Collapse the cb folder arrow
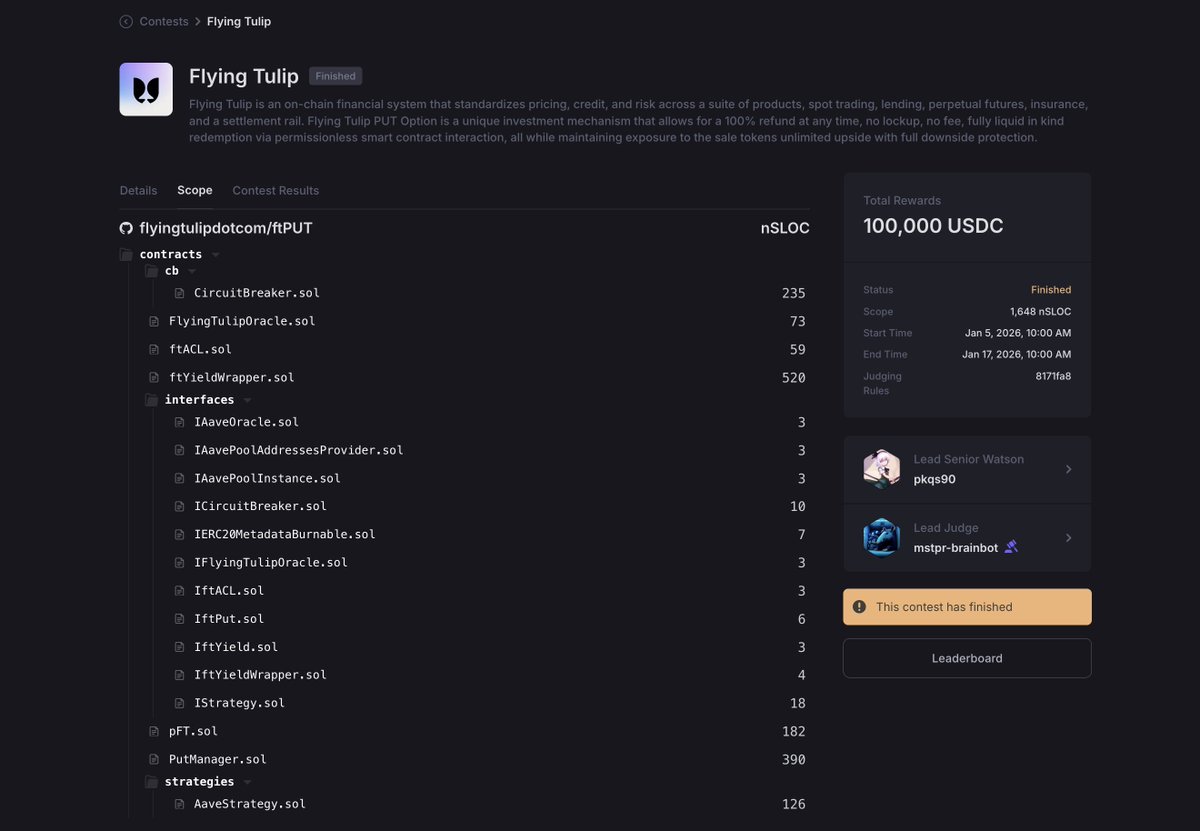The width and height of the screenshot is (1200, 831). click(192, 272)
